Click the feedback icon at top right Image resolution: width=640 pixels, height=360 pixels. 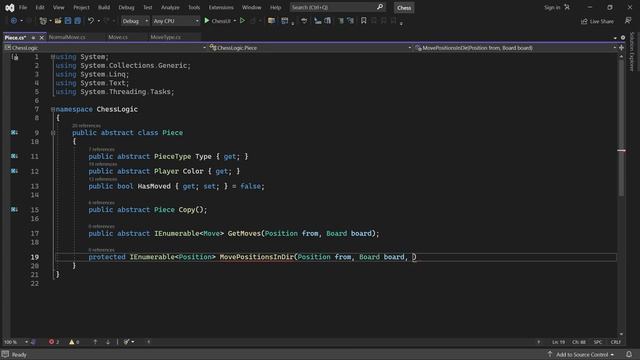click(x=628, y=21)
